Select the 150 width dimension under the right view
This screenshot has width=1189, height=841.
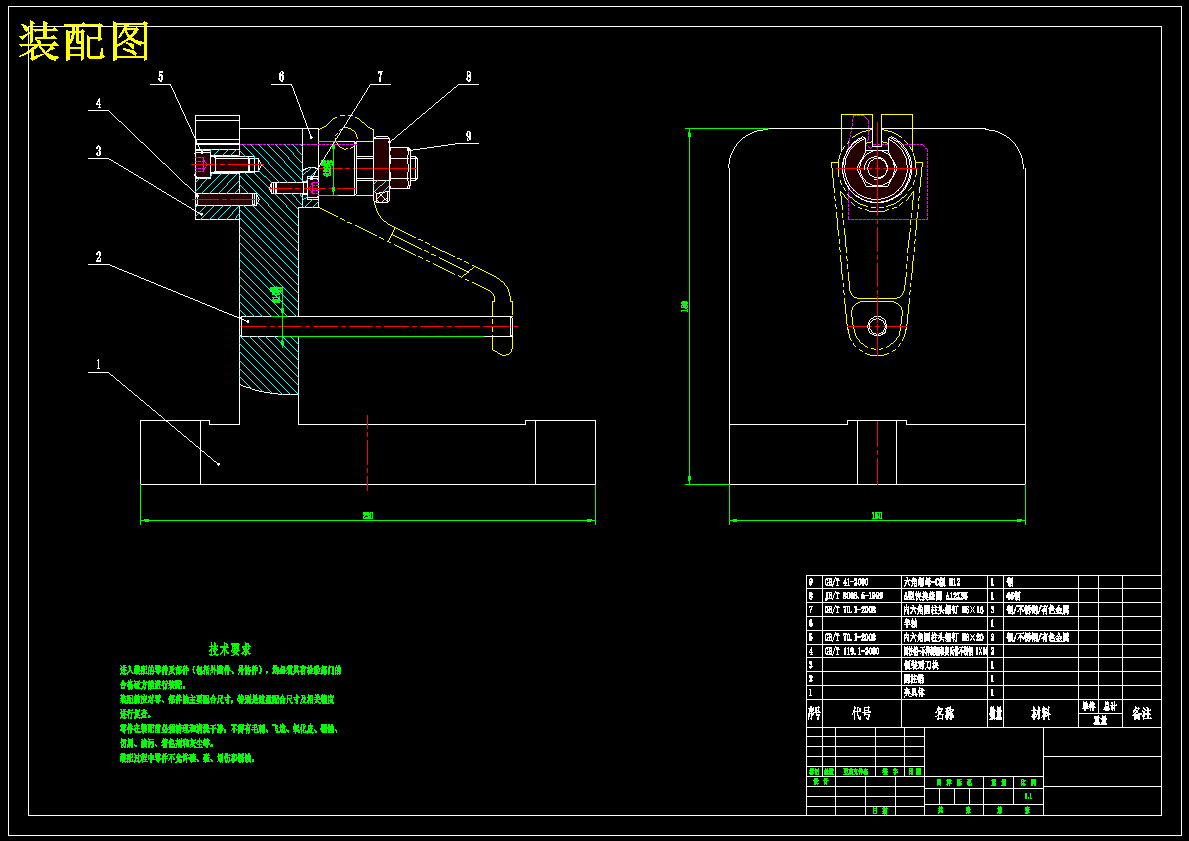(877, 516)
